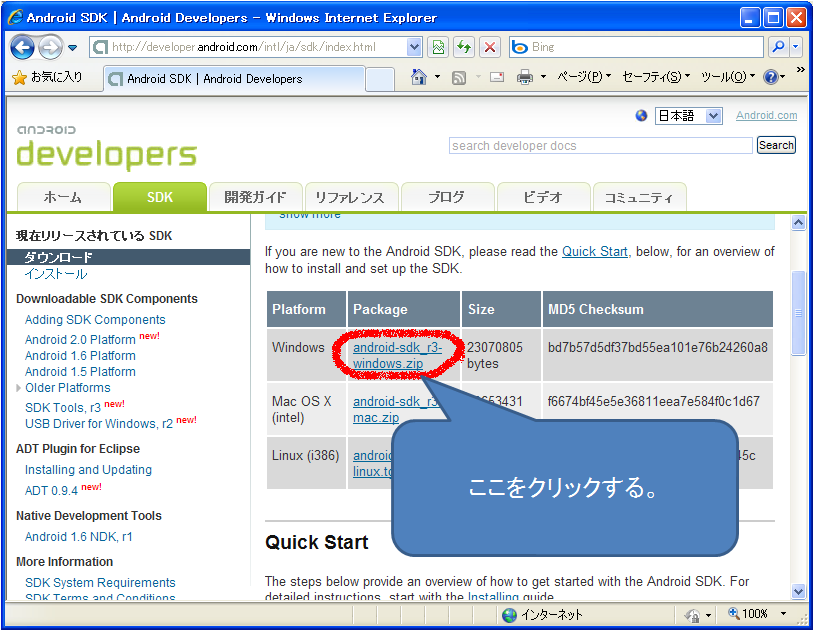Open the search provider dropdown arrow
Image resolution: width=814 pixels, height=631 pixels.
point(796,47)
